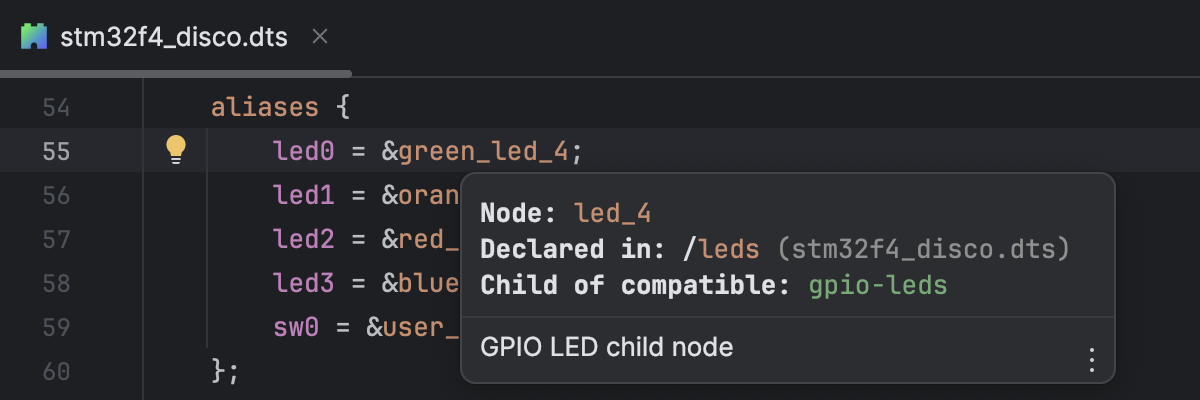Image resolution: width=1200 pixels, height=400 pixels.
Task: Click the sw0 property name
Action: [297, 327]
